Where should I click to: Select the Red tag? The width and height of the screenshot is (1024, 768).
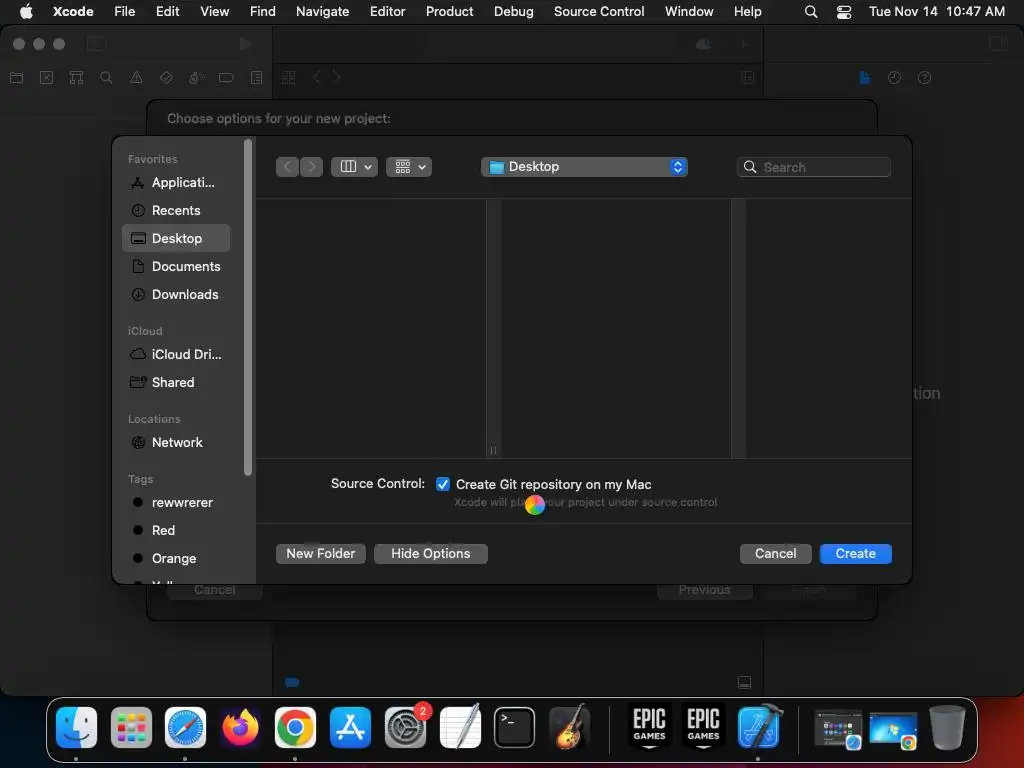pyautogui.click(x=176, y=530)
